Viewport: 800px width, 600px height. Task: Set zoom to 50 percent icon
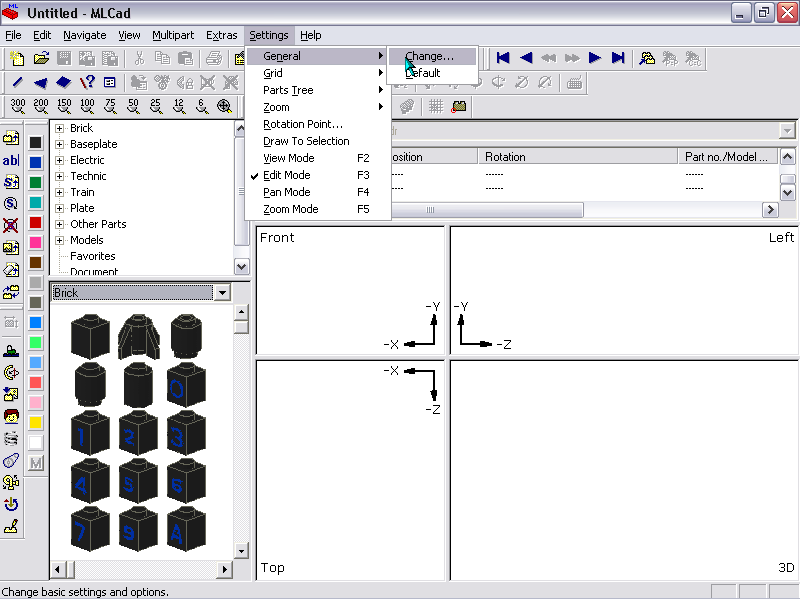pos(133,106)
